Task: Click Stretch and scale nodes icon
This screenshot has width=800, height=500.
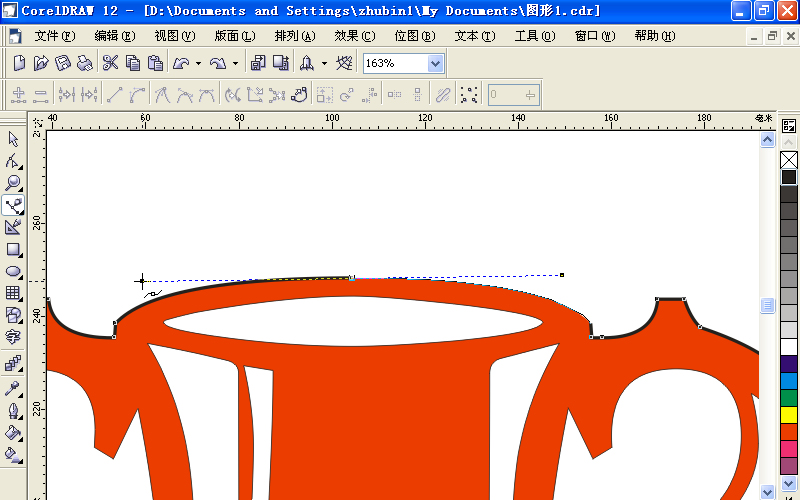Action: click(324, 95)
